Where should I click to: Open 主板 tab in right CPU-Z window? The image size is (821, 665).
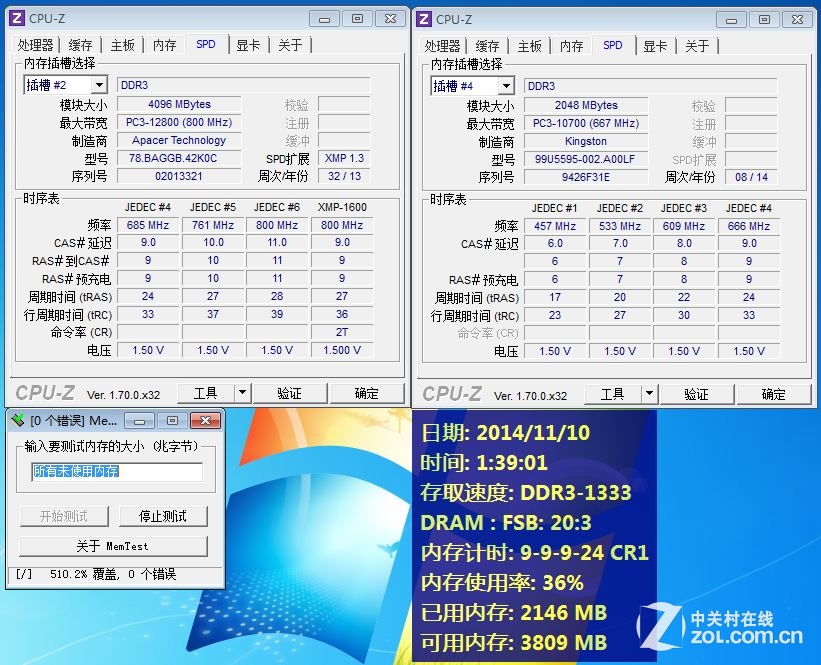tap(529, 46)
